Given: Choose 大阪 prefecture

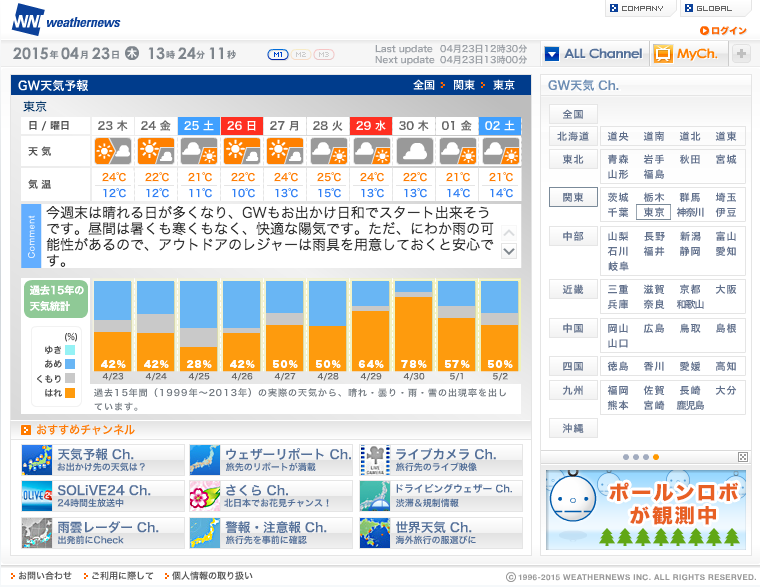Looking at the screenshot, I should pyautogui.click(x=726, y=289).
